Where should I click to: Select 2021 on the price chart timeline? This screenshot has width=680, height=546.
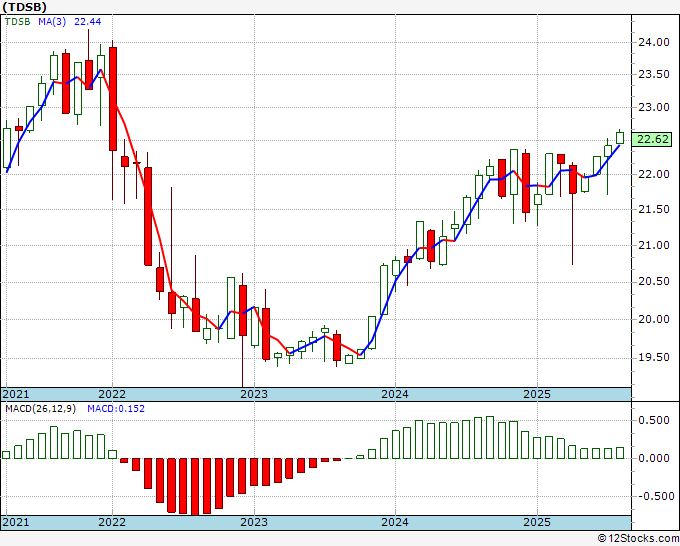coord(16,394)
